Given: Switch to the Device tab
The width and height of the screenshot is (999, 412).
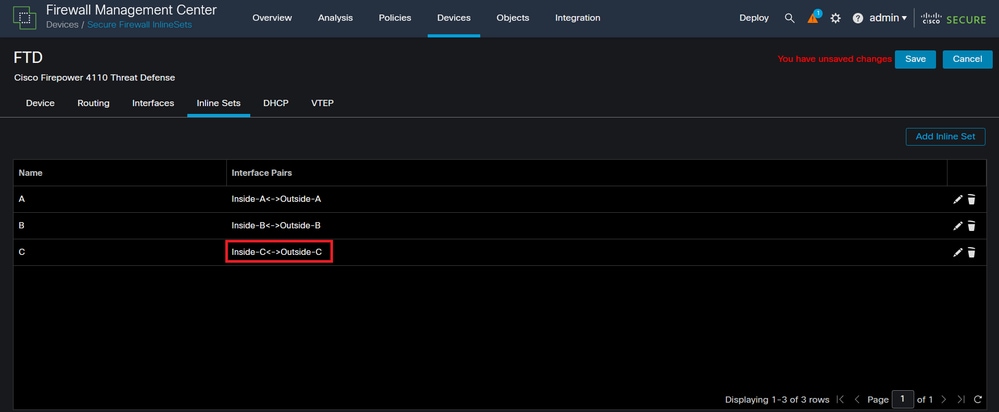Looking at the screenshot, I should pos(40,103).
